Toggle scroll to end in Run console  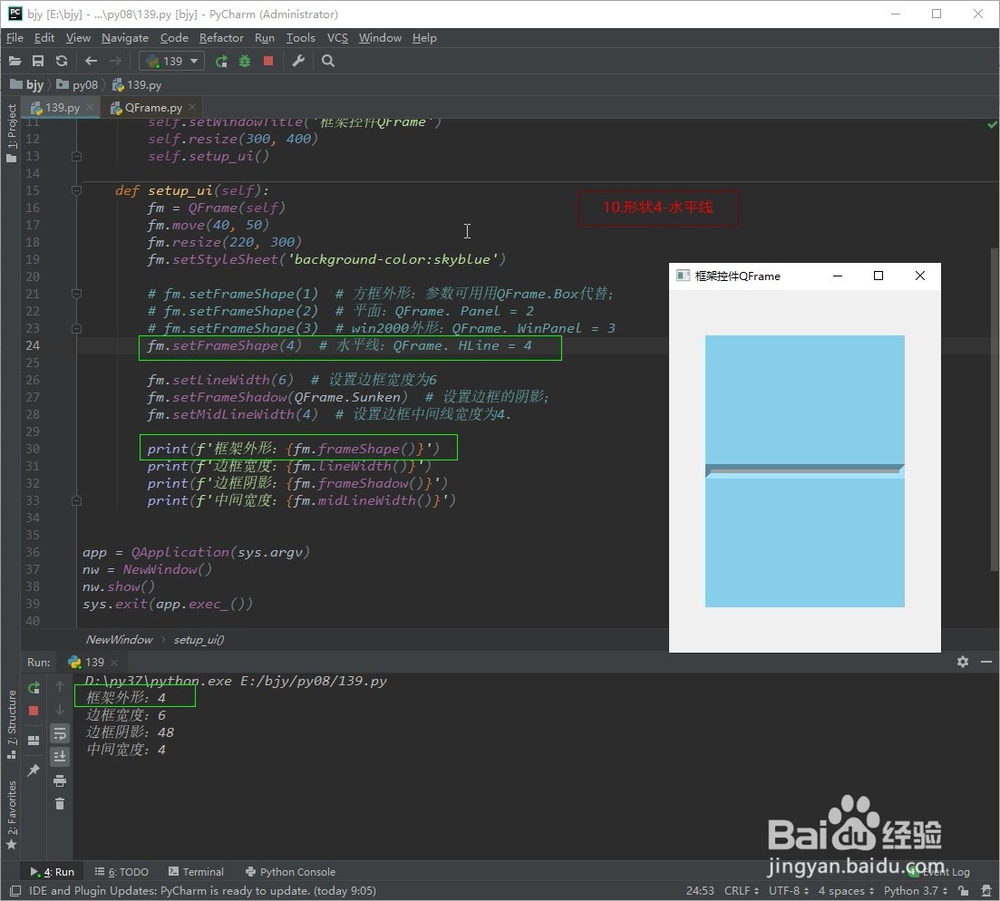[x=59, y=757]
